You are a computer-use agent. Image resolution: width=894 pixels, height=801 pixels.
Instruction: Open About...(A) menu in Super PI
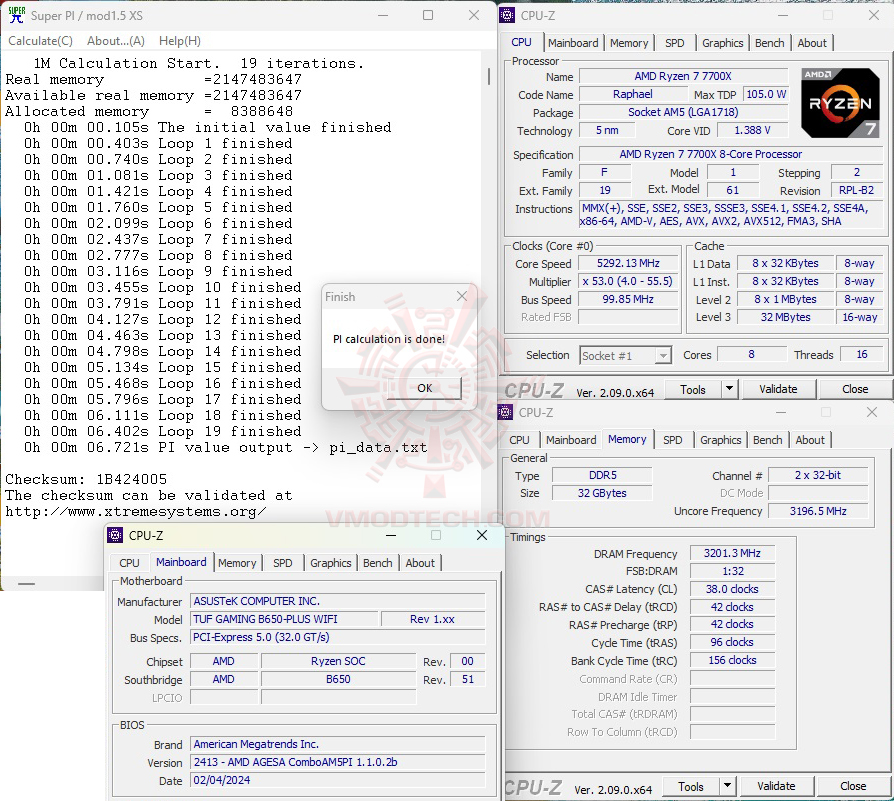(x=116, y=41)
